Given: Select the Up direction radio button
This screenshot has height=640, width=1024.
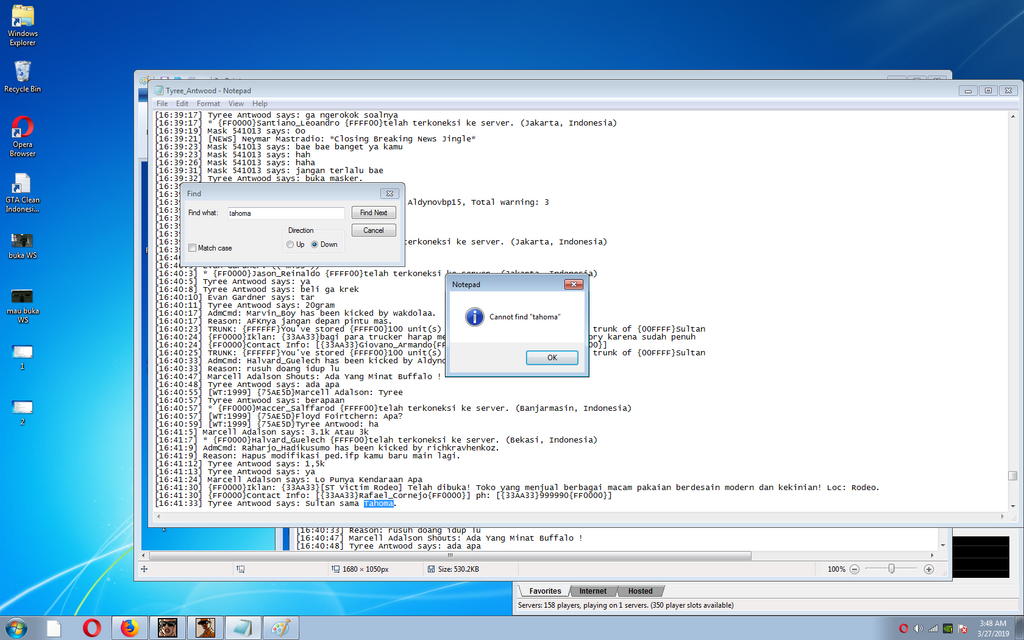Looking at the screenshot, I should point(290,244).
